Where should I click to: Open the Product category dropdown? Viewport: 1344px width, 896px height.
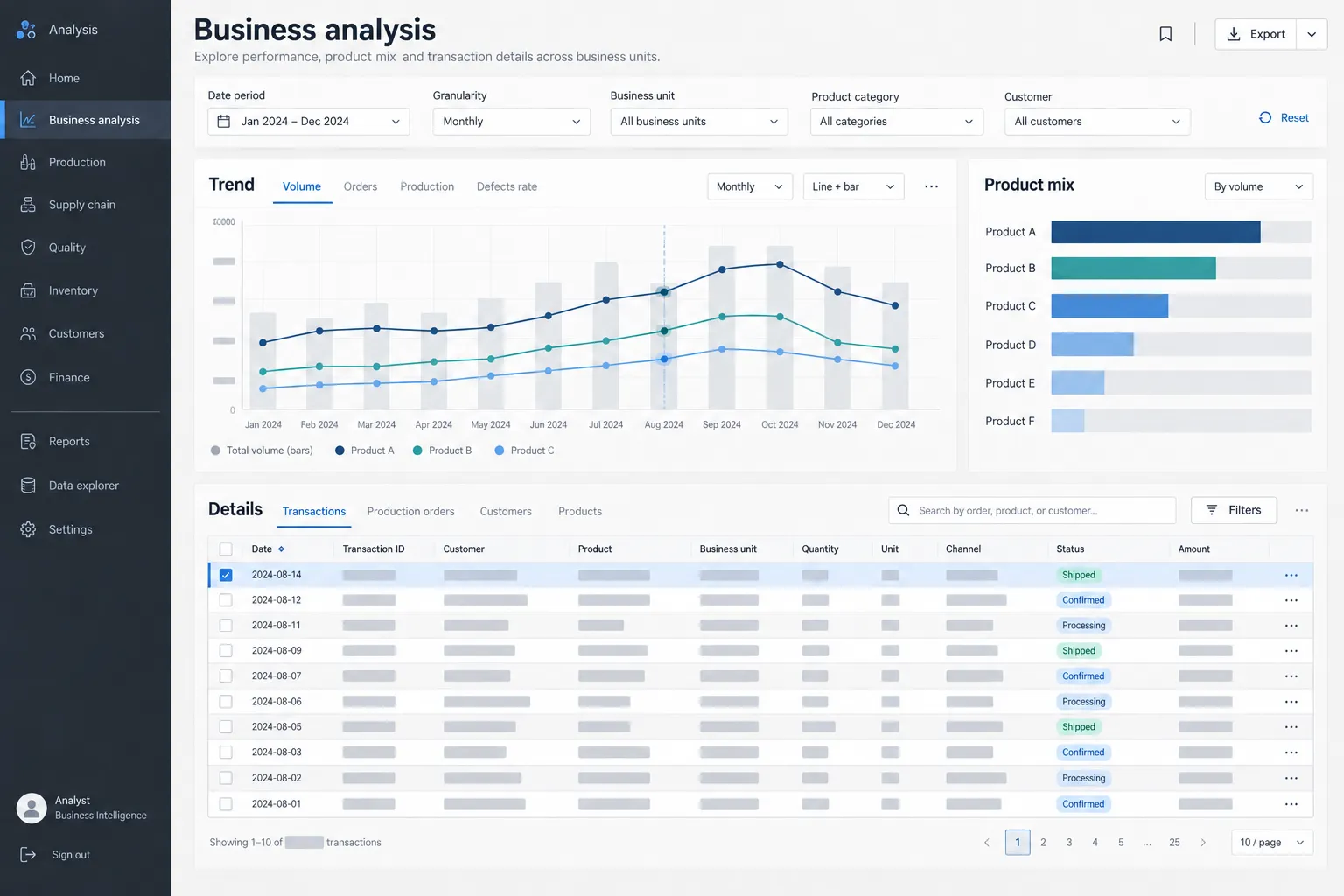tap(897, 122)
